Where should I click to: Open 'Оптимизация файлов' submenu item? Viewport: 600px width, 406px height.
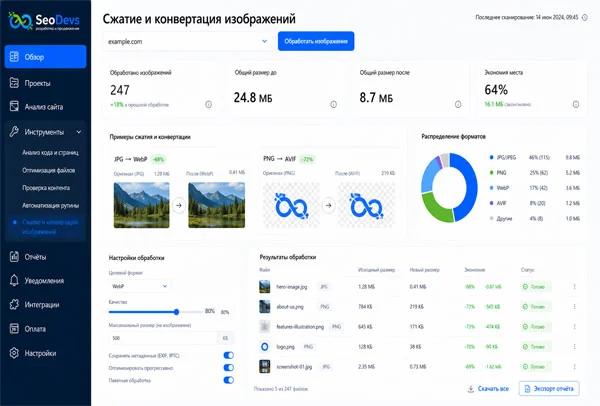(49, 170)
